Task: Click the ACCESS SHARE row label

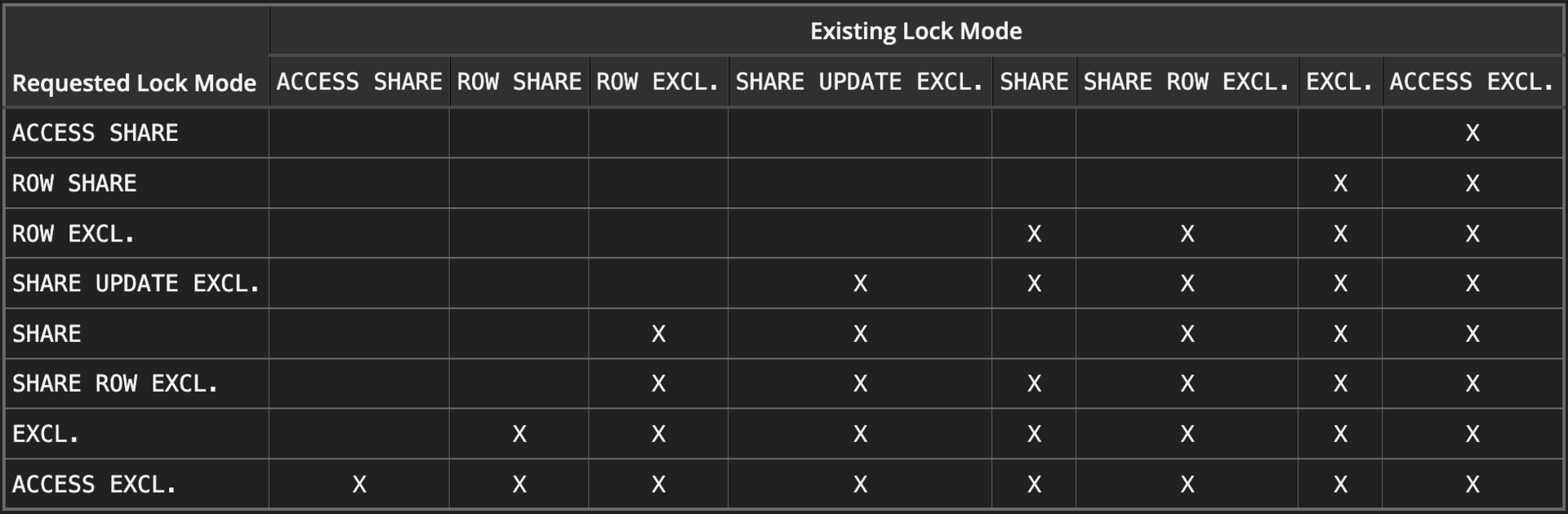Action: pos(95,133)
